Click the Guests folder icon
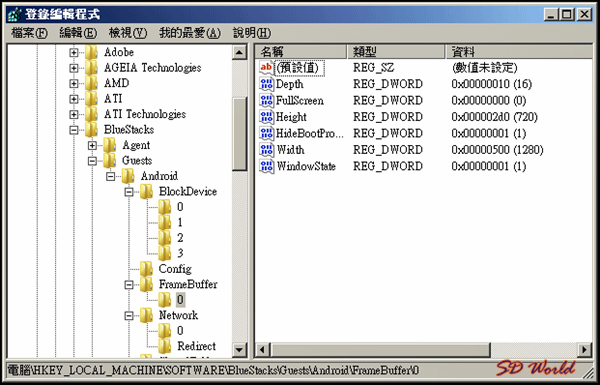The image size is (600, 385). point(109,161)
